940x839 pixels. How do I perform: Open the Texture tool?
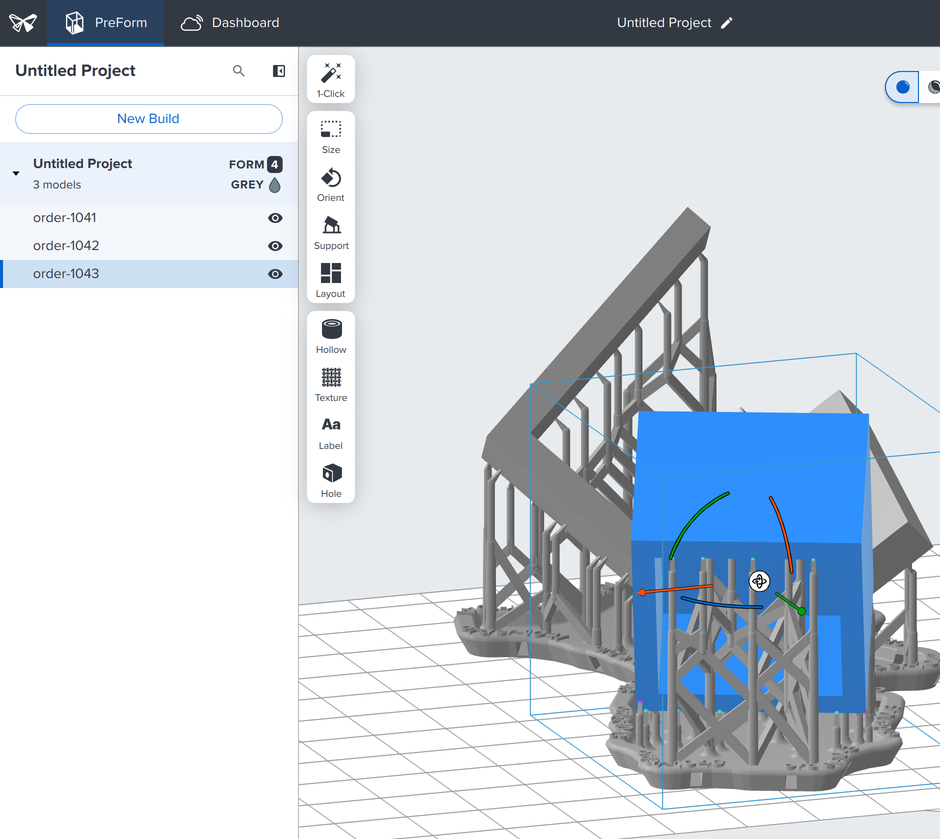click(x=331, y=385)
